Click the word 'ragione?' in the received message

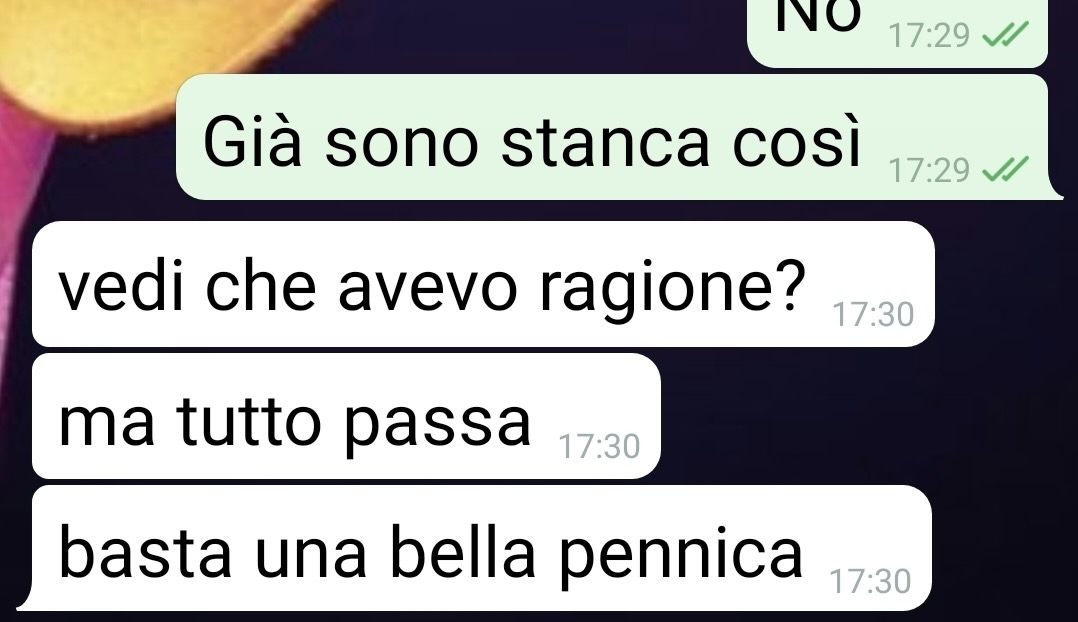click(x=672, y=289)
